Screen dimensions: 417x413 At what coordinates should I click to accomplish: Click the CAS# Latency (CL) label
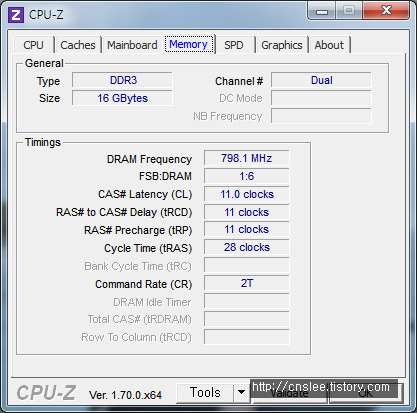click(145, 194)
